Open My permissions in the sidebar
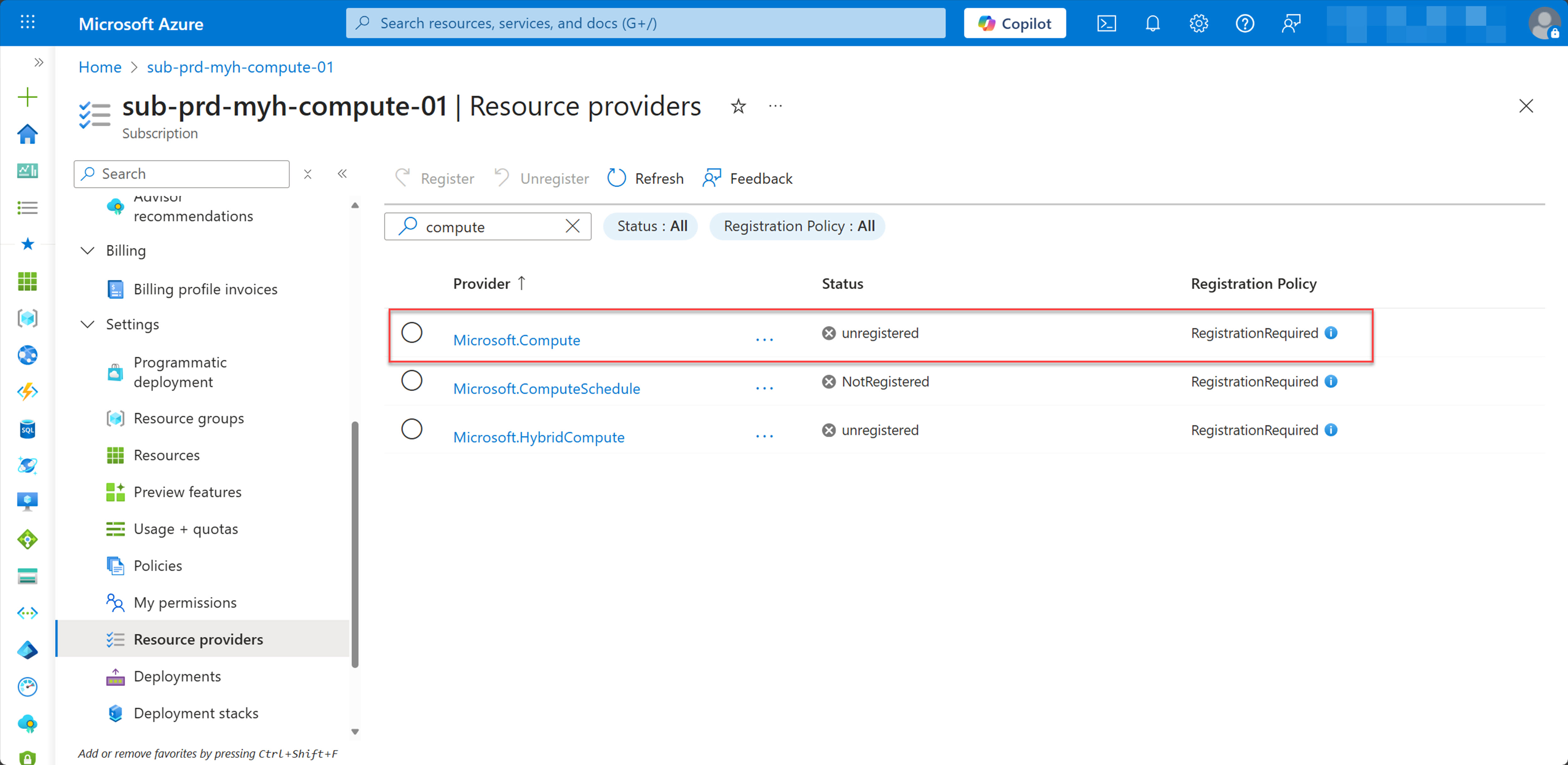 [185, 602]
